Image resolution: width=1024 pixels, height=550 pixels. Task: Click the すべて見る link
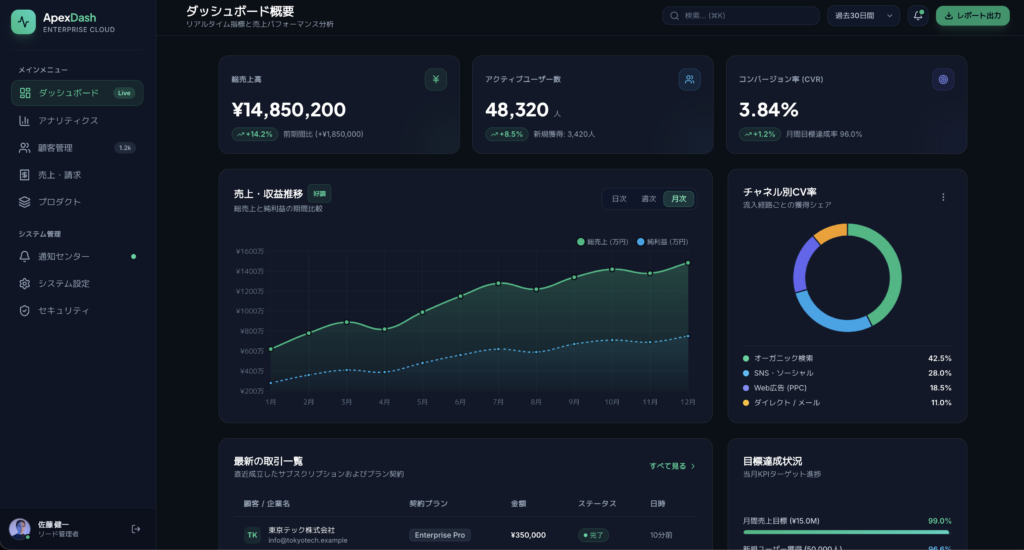tap(672, 466)
